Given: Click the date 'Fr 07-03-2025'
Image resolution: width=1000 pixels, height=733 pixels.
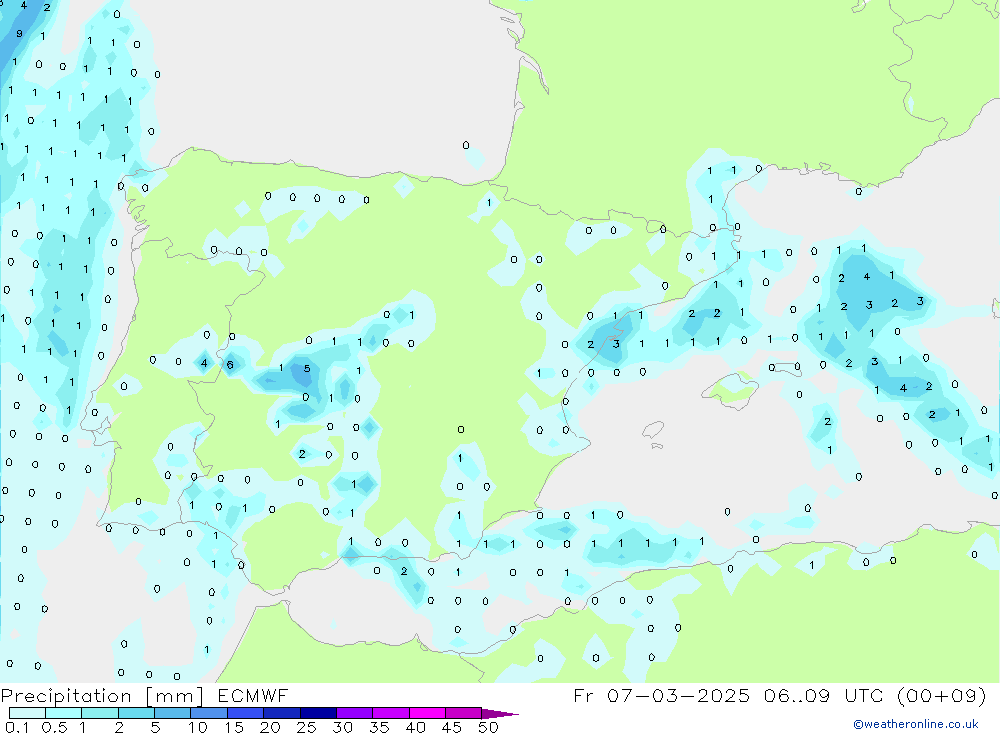Looking at the screenshot, I should tap(662, 695).
